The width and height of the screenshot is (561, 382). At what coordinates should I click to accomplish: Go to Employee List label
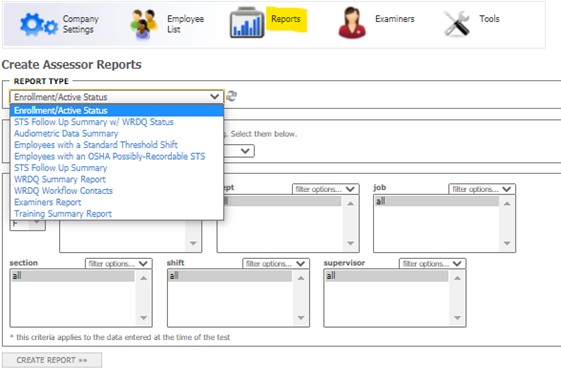tap(185, 24)
